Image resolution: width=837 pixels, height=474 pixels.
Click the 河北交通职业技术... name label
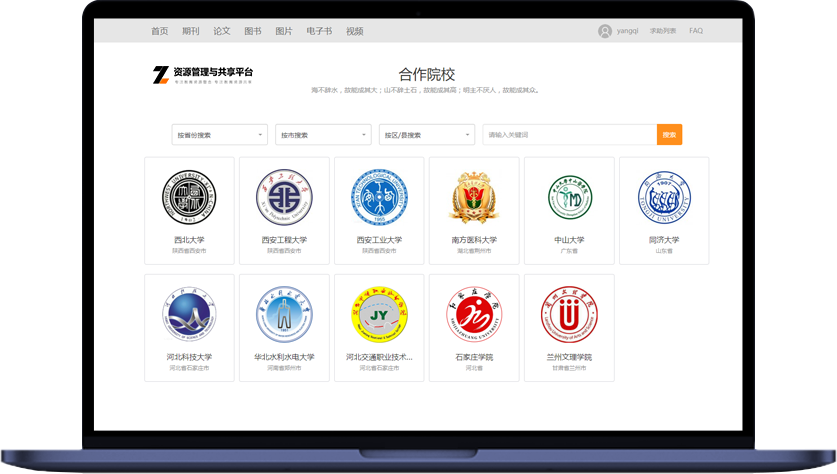click(379, 357)
